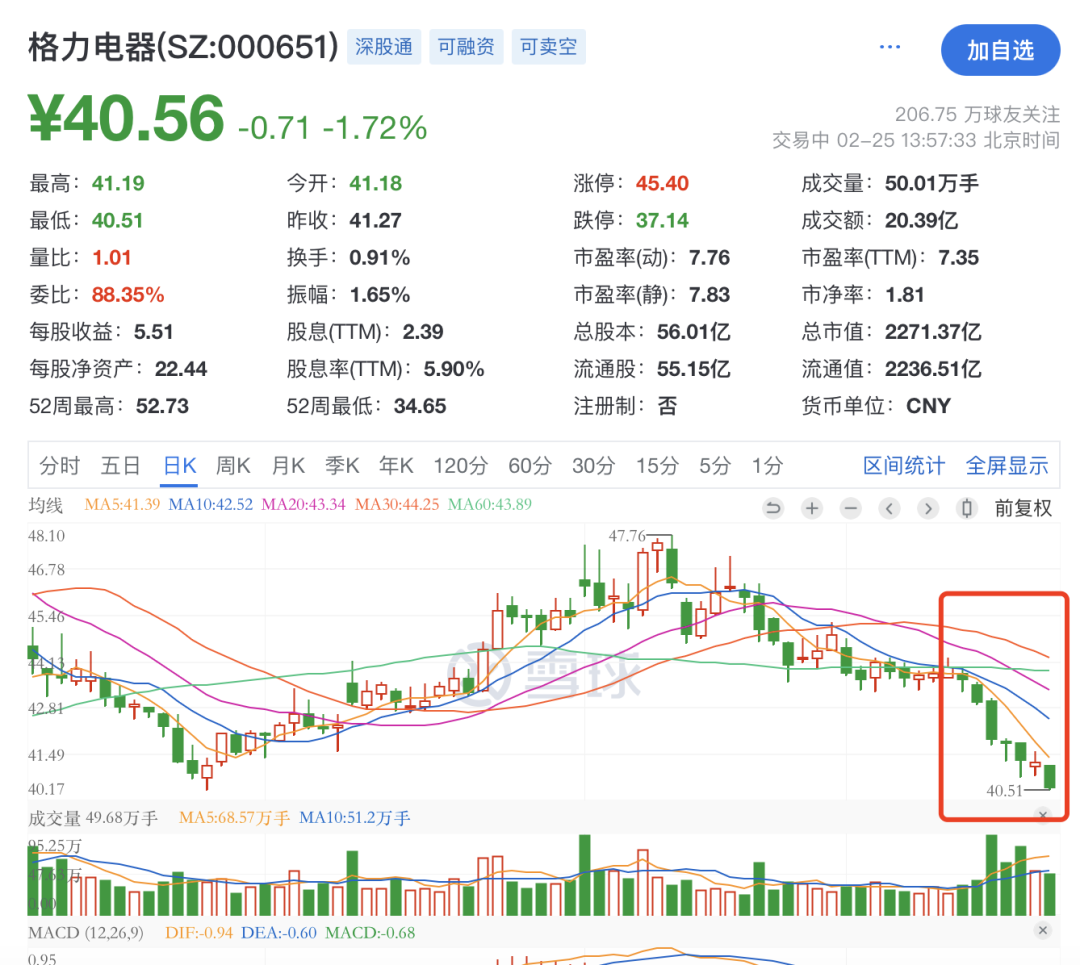Click the MA10:42.52 moving average label
The image size is (1080, 965).
click(x=211, y=505)
